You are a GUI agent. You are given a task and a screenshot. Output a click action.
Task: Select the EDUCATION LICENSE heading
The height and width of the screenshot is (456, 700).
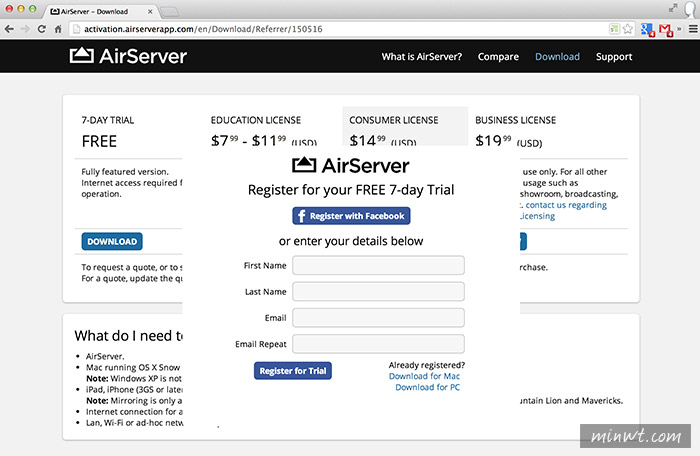pyautogui.click(x=256, y=120)
